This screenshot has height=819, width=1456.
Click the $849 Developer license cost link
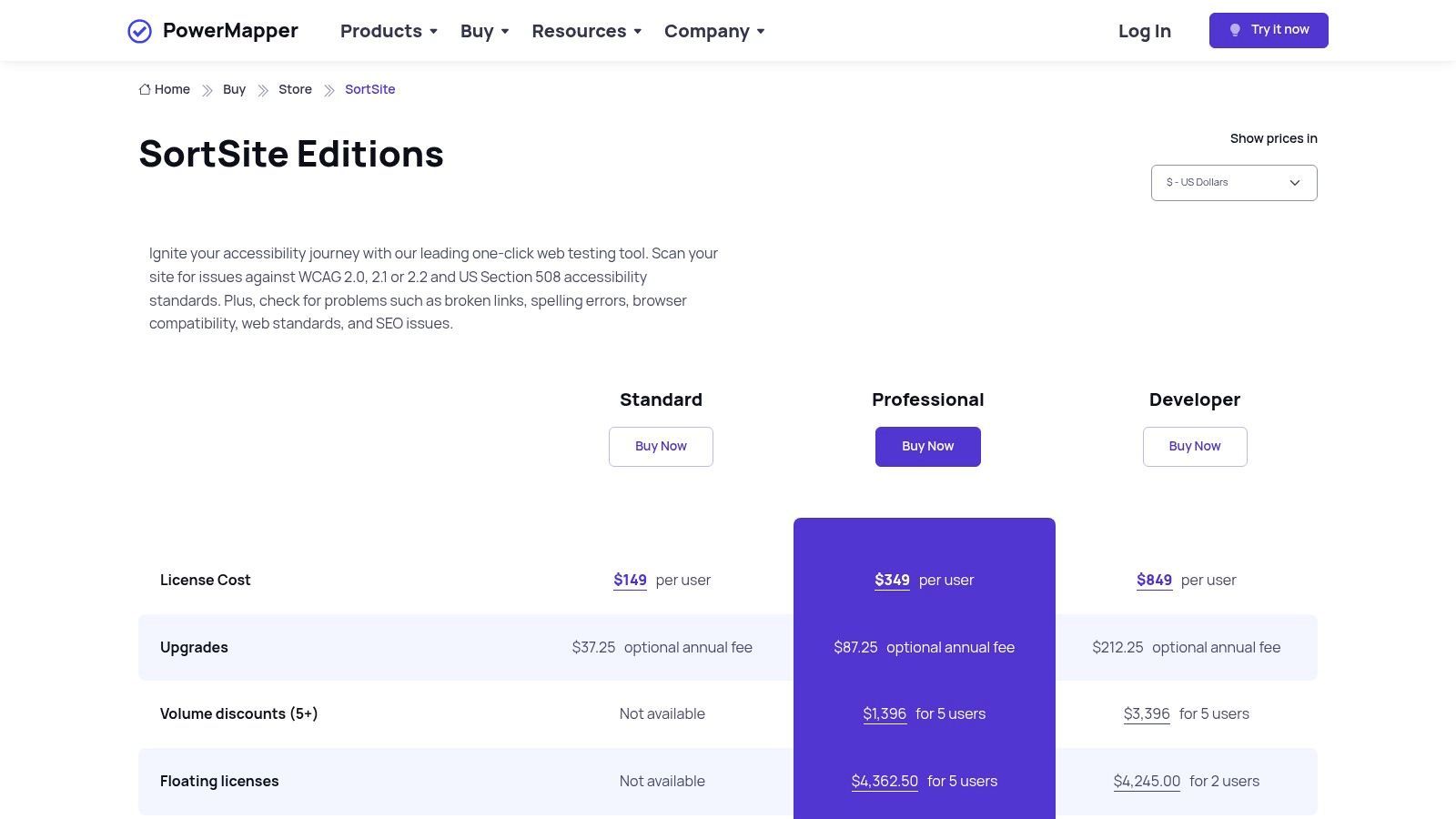click(1154, 580)
